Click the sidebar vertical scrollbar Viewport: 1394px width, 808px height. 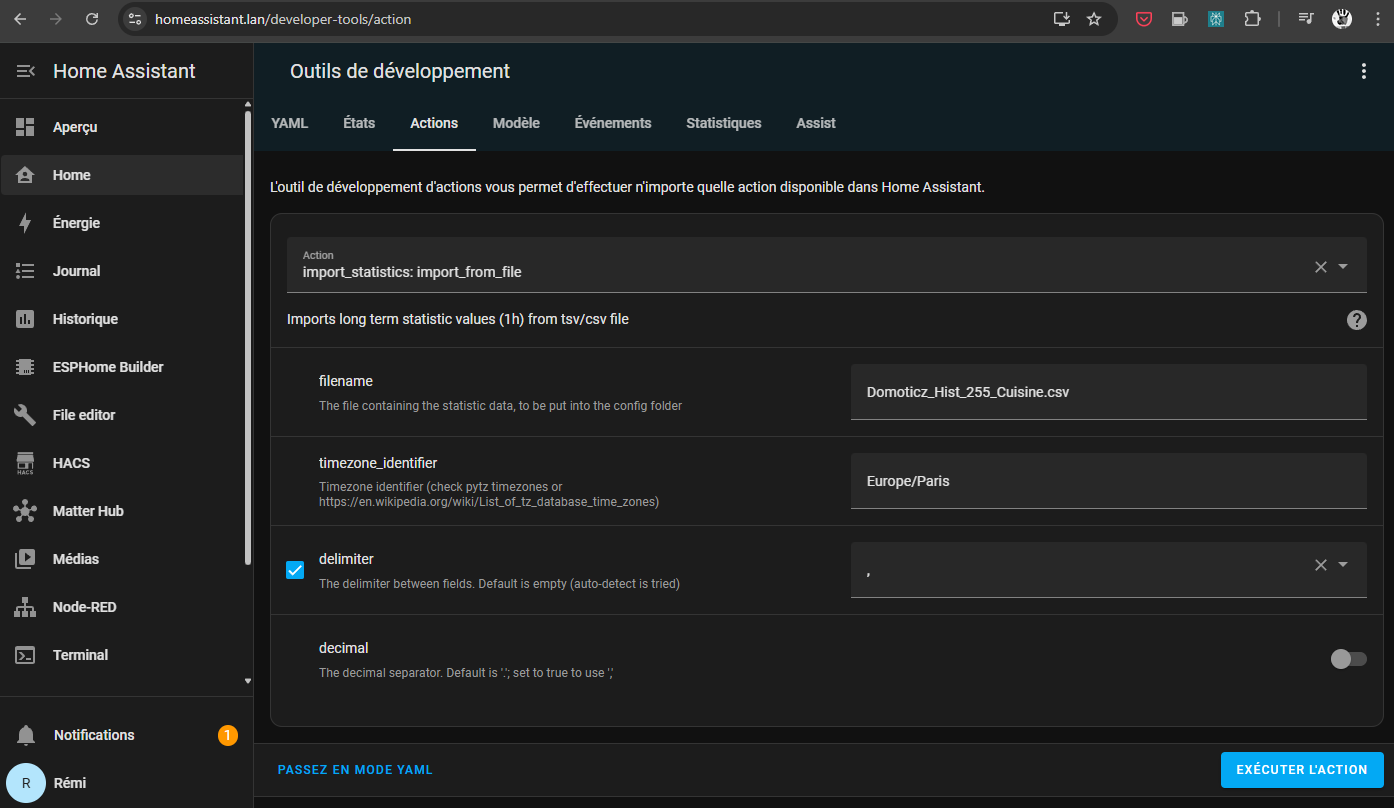[x=248, y=340]
